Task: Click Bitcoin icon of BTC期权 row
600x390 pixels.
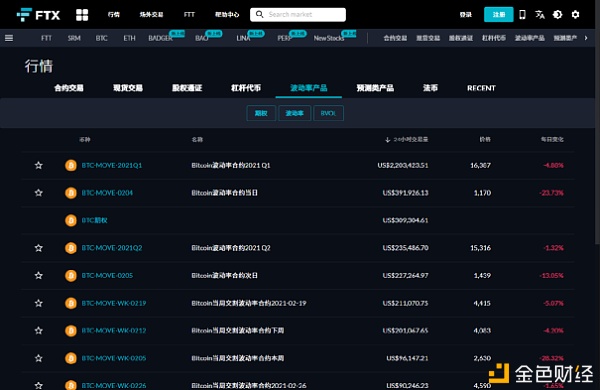Action: pos(70,220)
